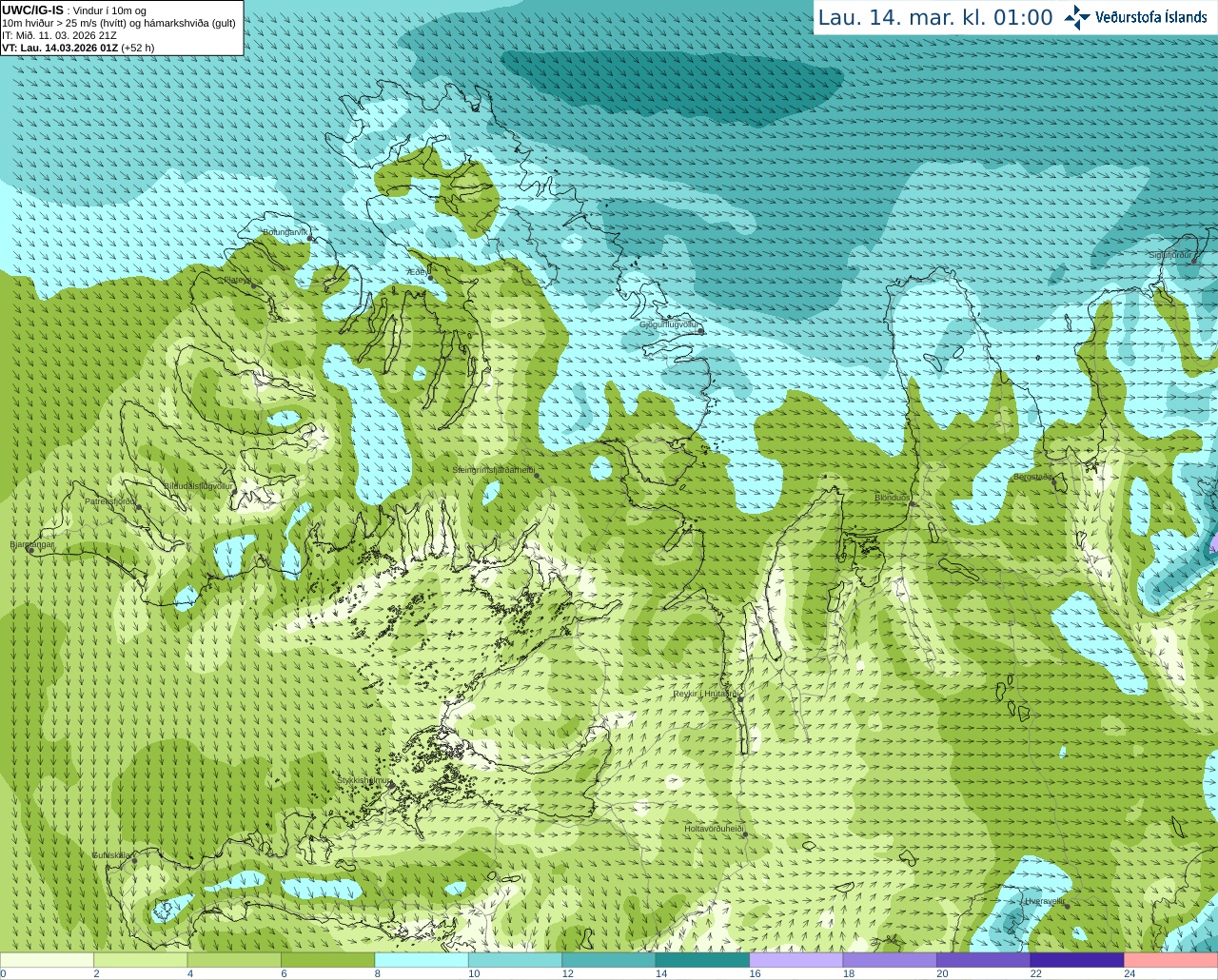Pick the 2–4 m/s pale yellow-green legend swatch
1218x980 pixels.
click(140, 960)
